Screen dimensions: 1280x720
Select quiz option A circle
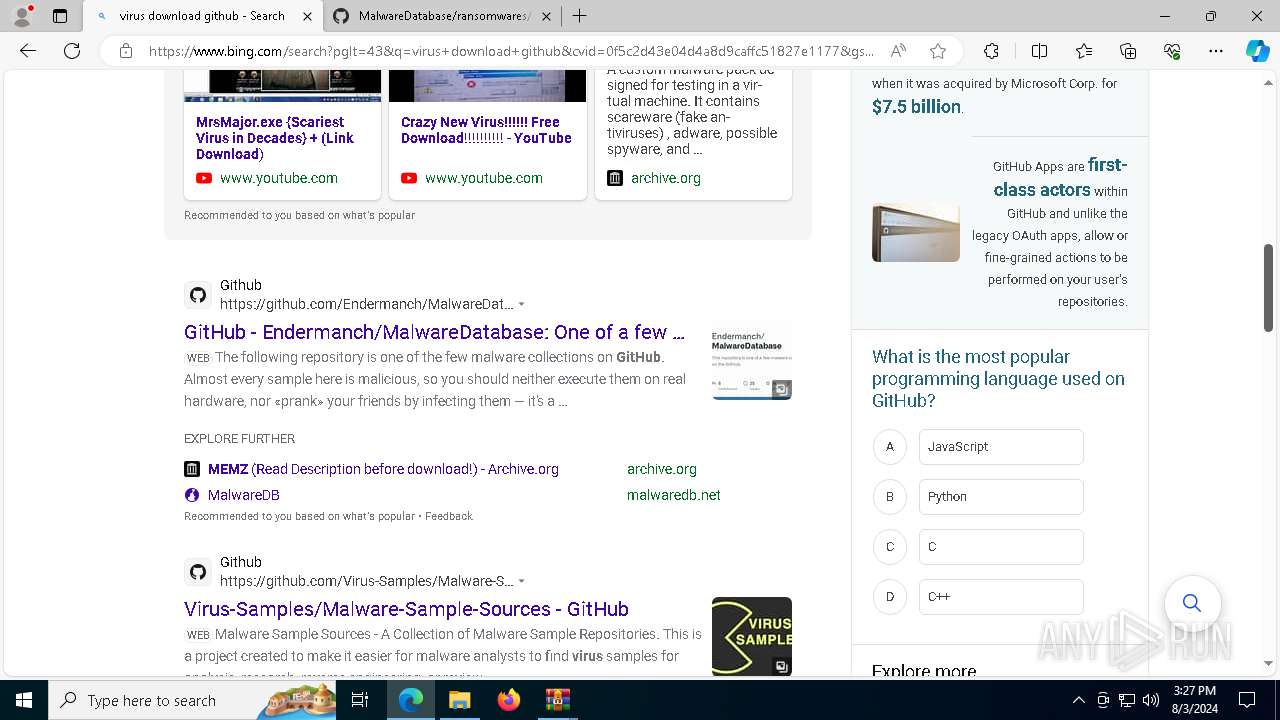(x=889, y=447)
